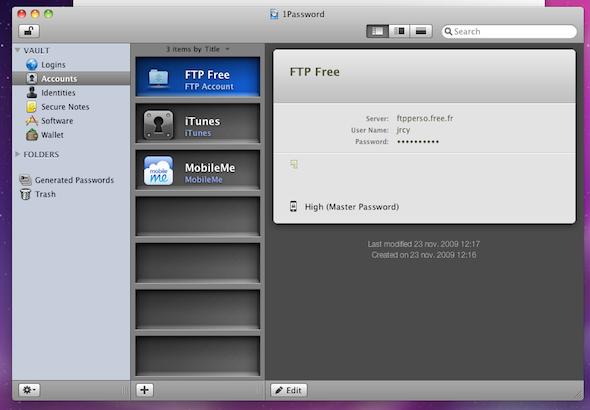Click the phone security level icon
590x410 pixels.
tap(293, 206)
